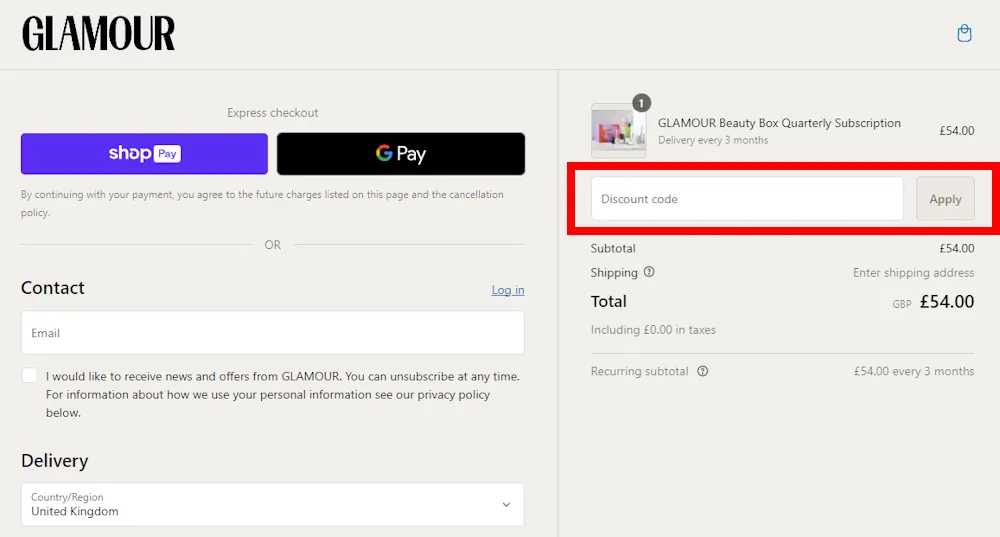Enable GLAMOUR news and offers checkbox
Screen dimensions: 1000x537
pyautogui.click(x=29, y=375)
